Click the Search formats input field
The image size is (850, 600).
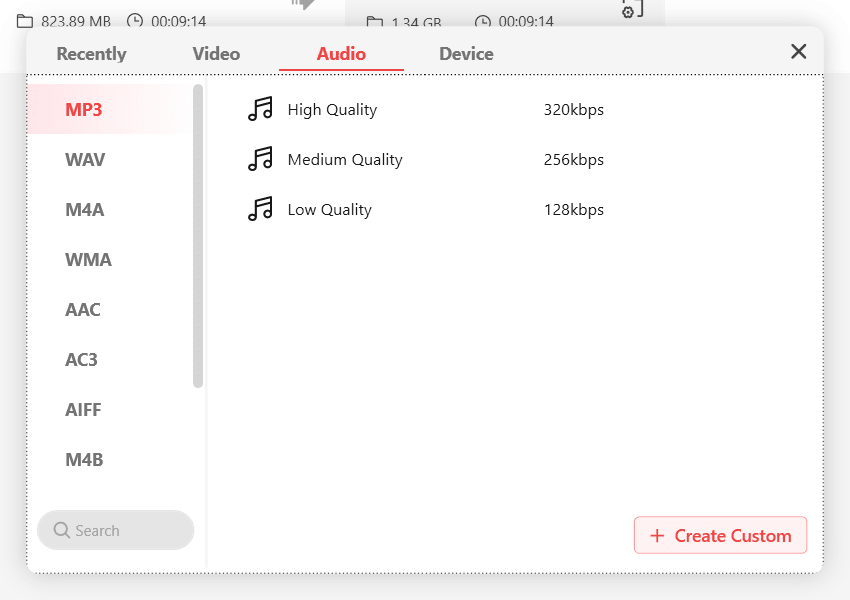(115, 530)
